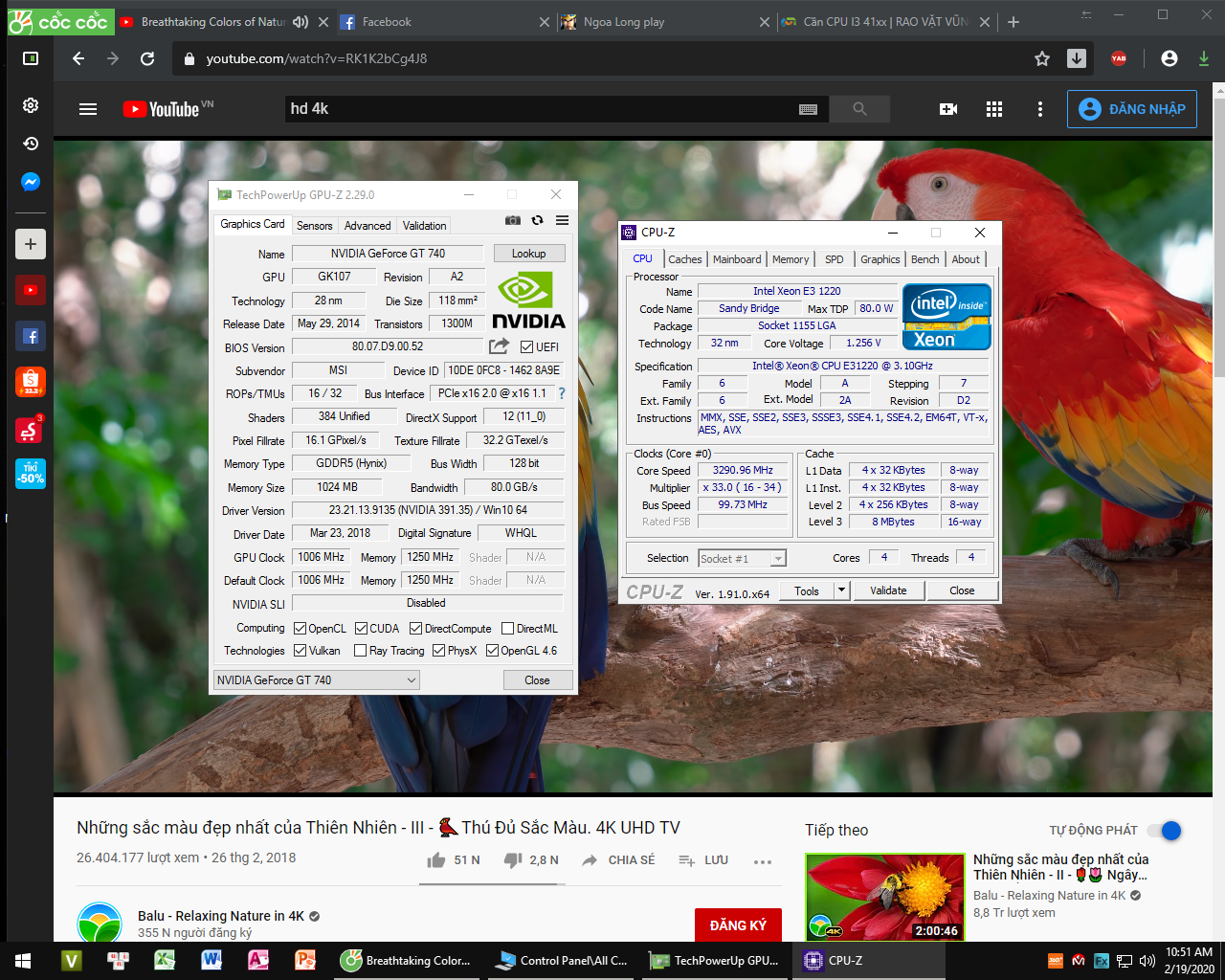Open browsing history in sidebar

tap(31, 144)
